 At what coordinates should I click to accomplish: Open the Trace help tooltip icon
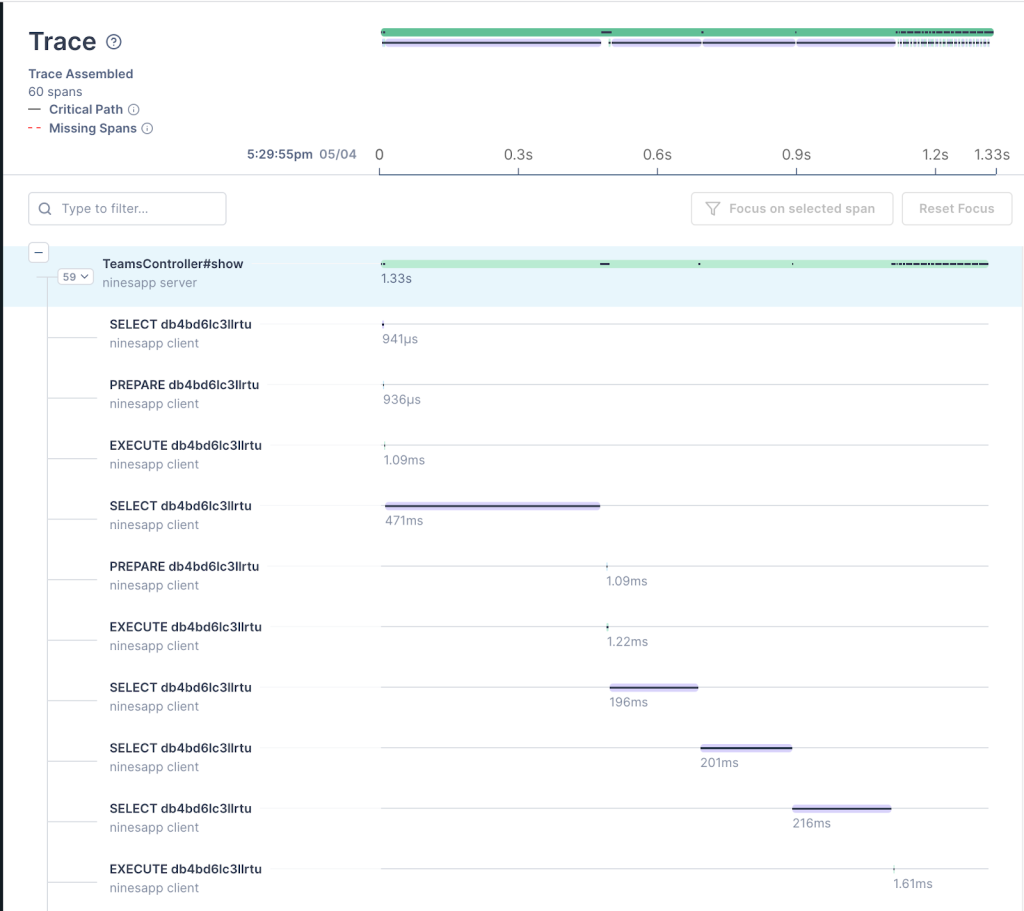pyautogui.click(x=113, y=42)
